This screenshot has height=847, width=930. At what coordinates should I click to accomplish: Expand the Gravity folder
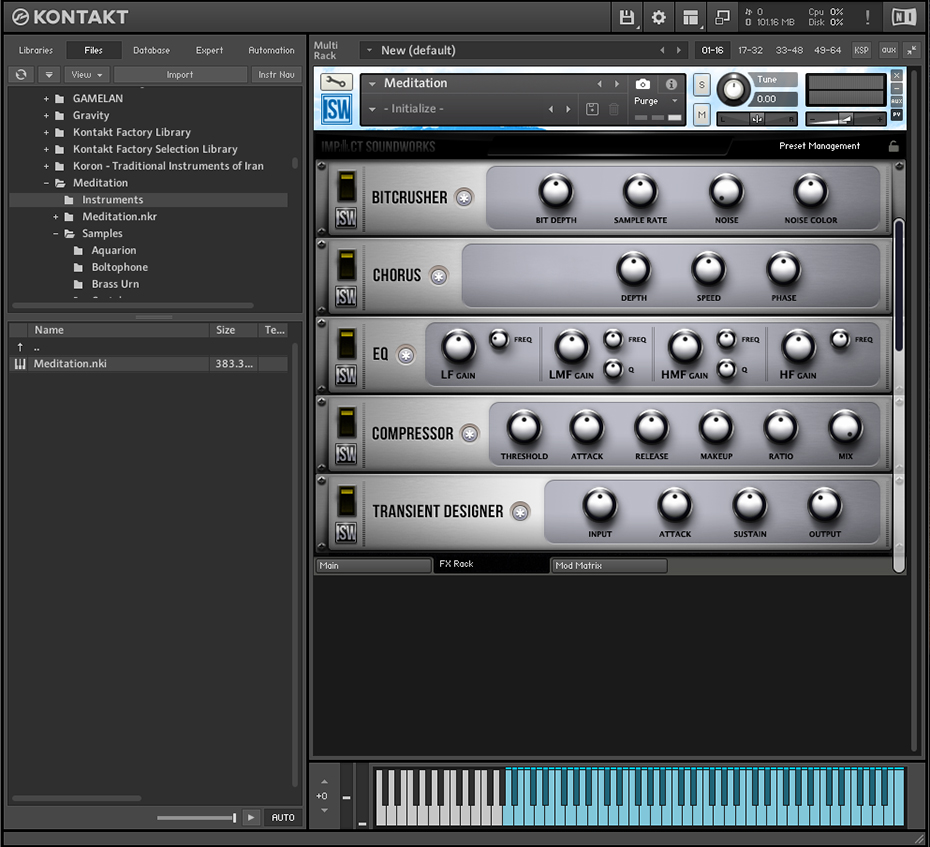coord(46,116)
